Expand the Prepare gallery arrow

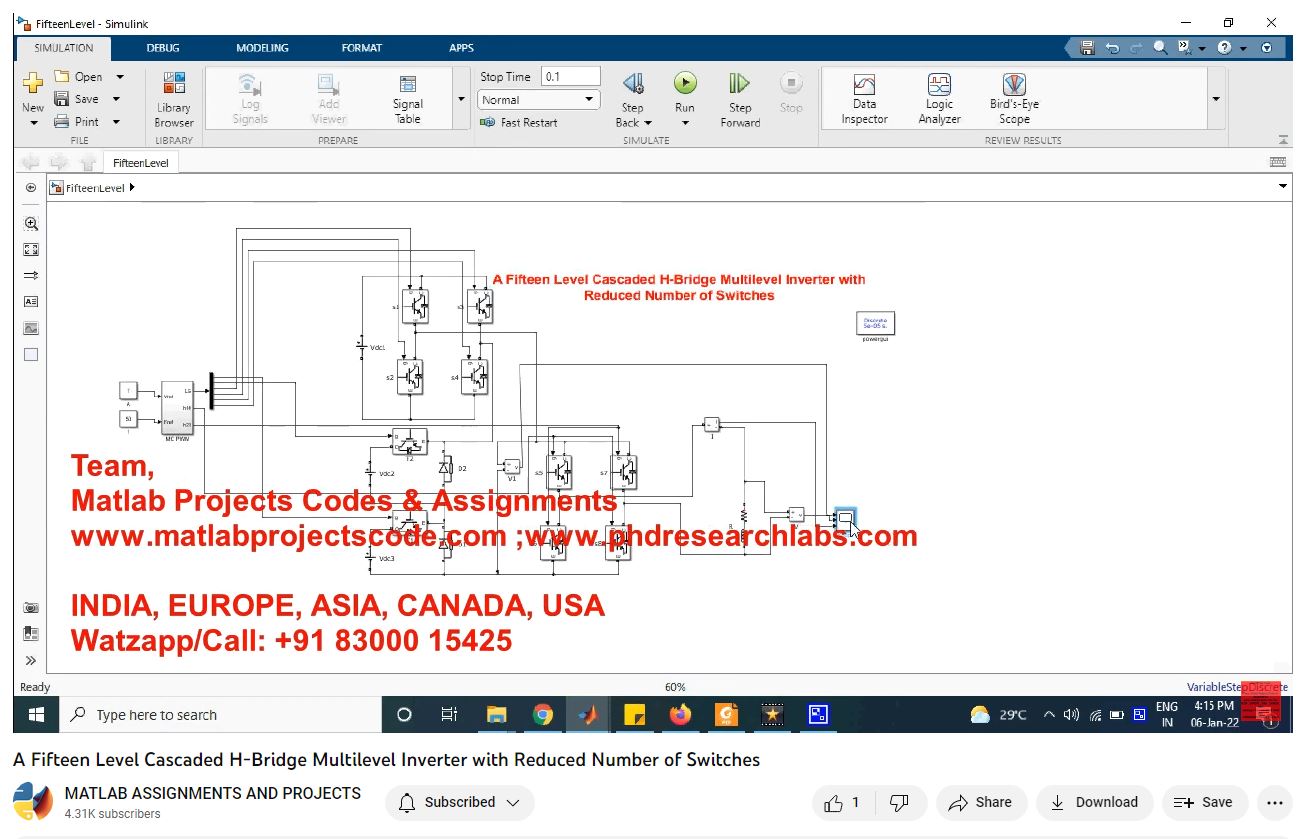[x=461, y=99]
